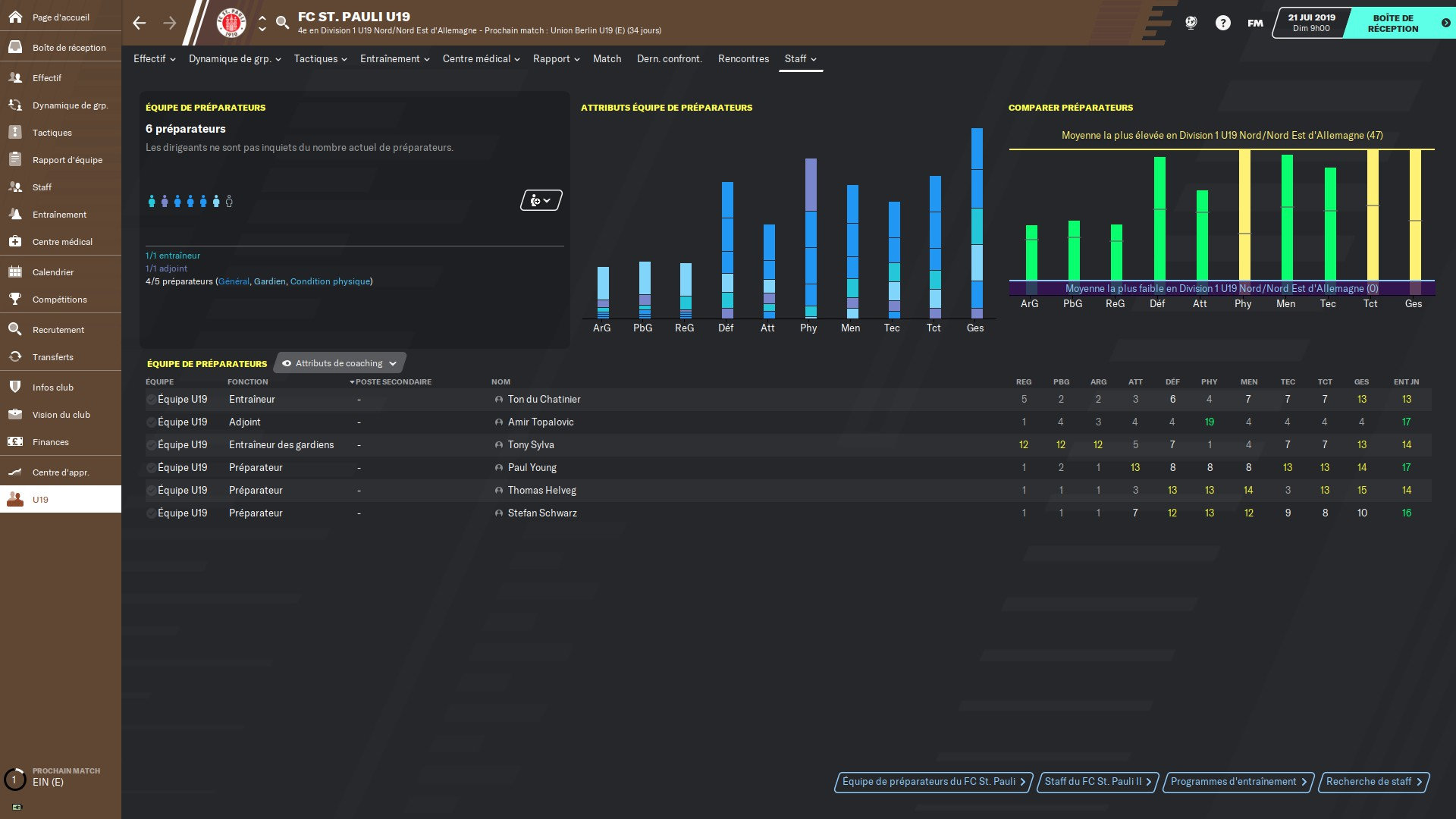Image resolution: width=1456 pixels, height=819 pixels.
Task: Go to Finances in the sidebar
Action: click(x=50, y=442)
